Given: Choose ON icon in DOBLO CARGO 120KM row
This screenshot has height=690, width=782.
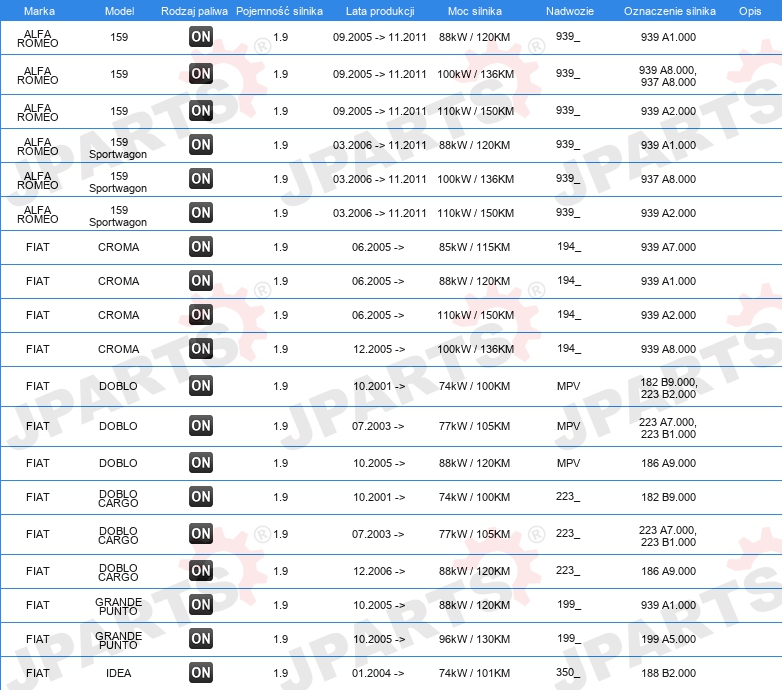Looking at the screenshot, I should point(201,570).
